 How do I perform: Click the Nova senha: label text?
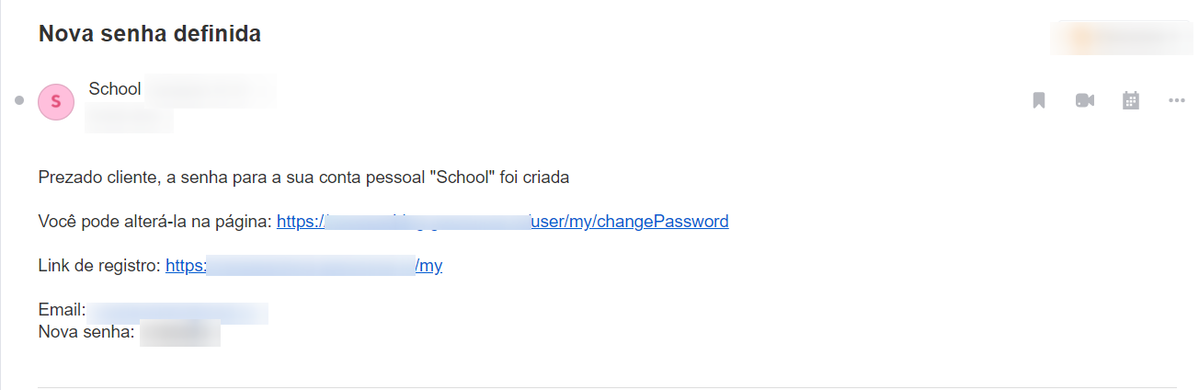click(86, 332)
